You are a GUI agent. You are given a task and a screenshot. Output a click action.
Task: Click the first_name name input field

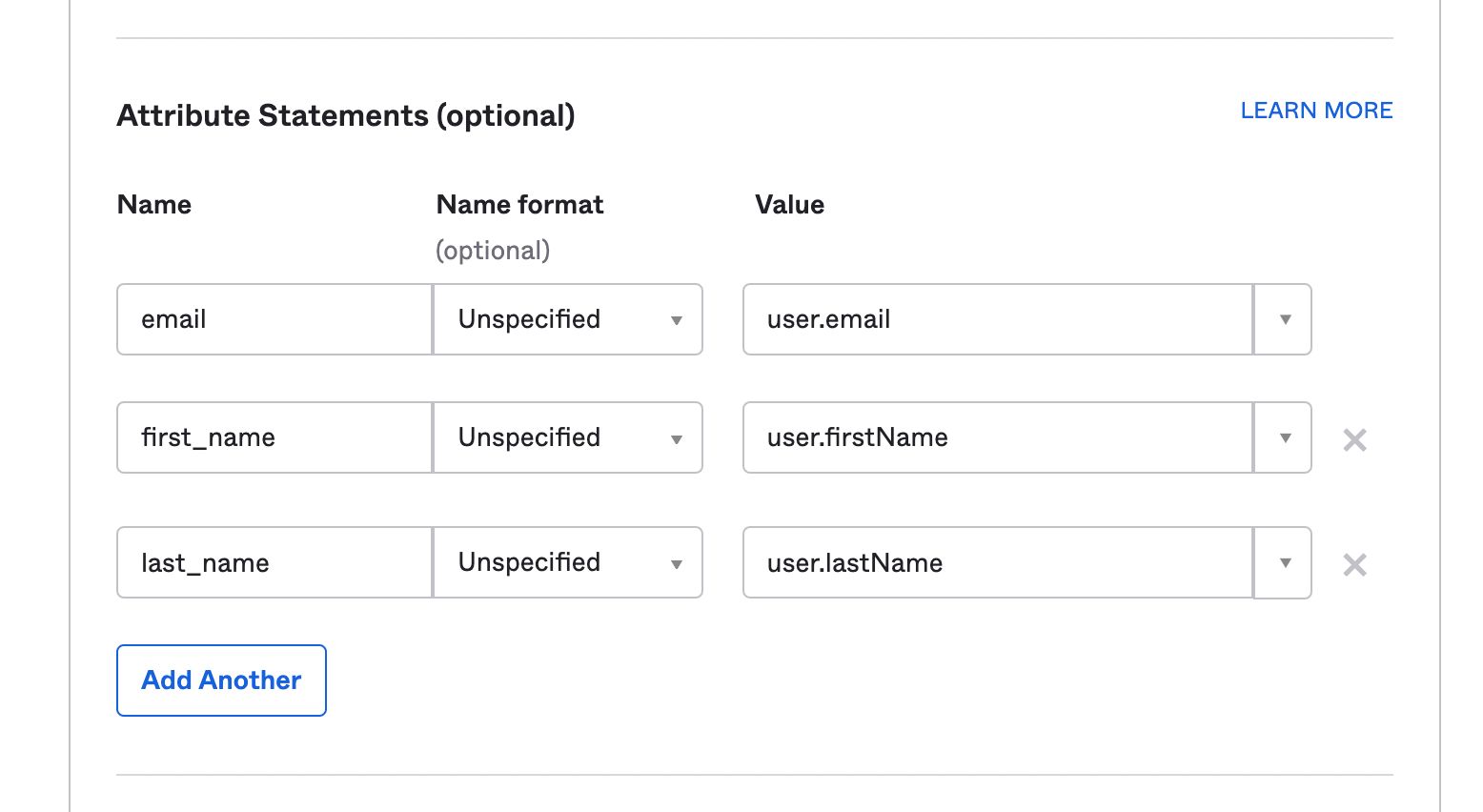click(274, 437)
